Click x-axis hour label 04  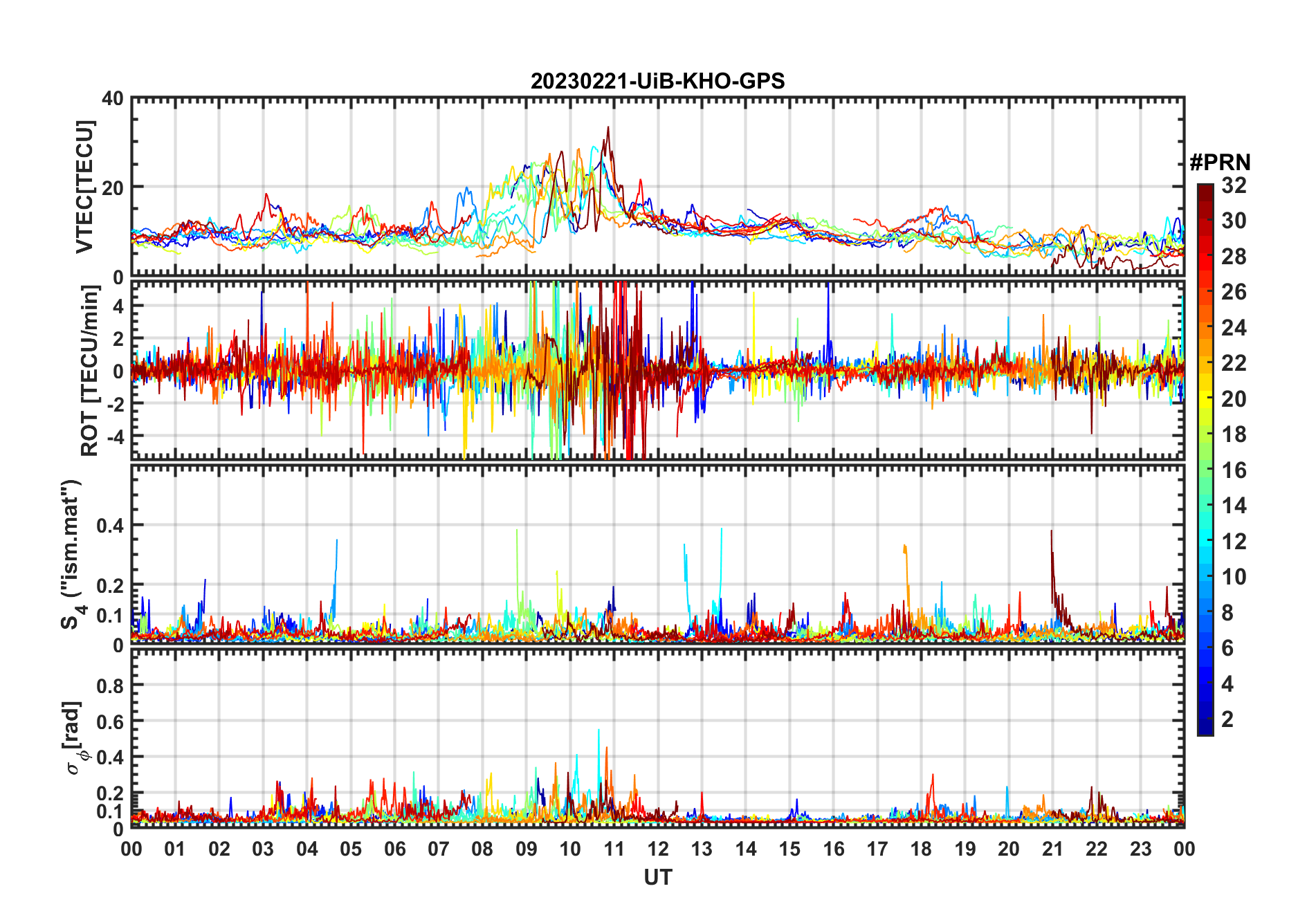[307, 849]
